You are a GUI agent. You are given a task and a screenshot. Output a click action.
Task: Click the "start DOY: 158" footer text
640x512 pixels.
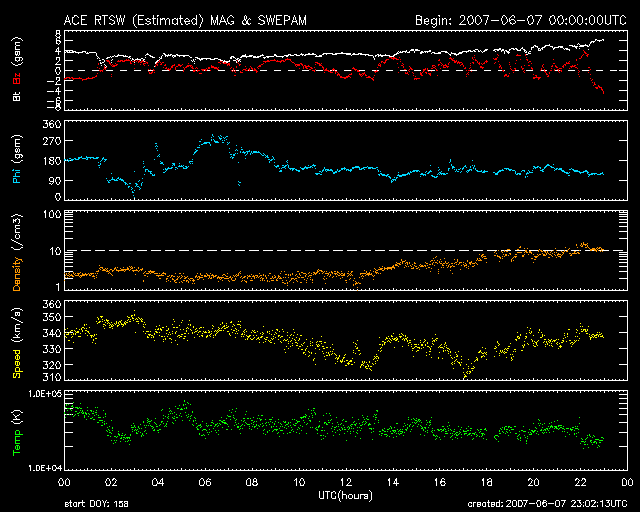pos(96,504)
